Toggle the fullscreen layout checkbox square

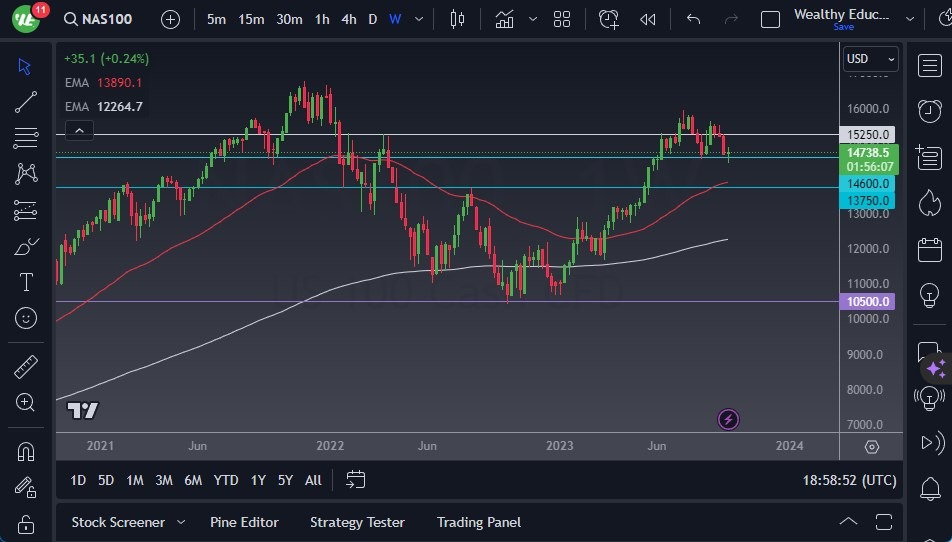pyautogui.click(x=770, y=19)
